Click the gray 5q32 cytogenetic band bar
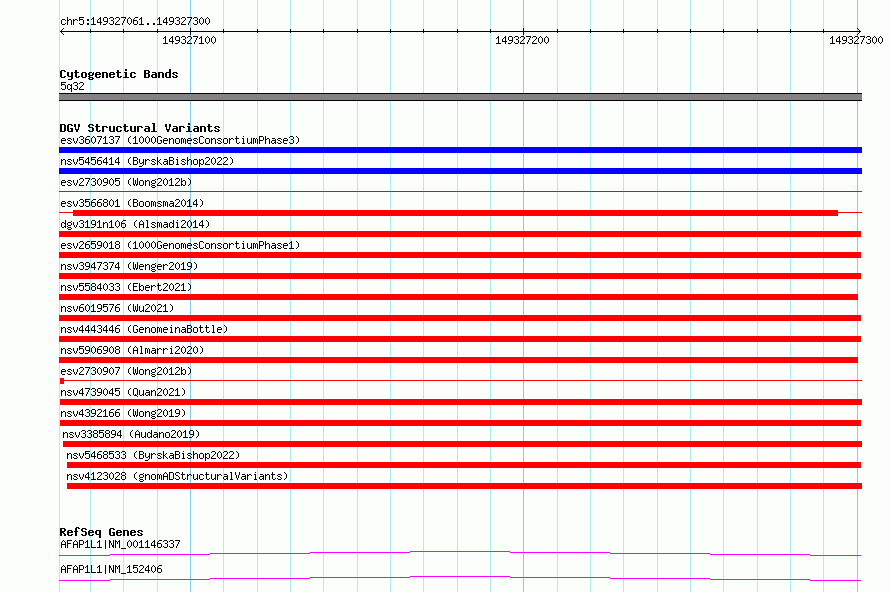Image resolution: width=890 pixels, height=592 pixels. [x=460, y=97]
